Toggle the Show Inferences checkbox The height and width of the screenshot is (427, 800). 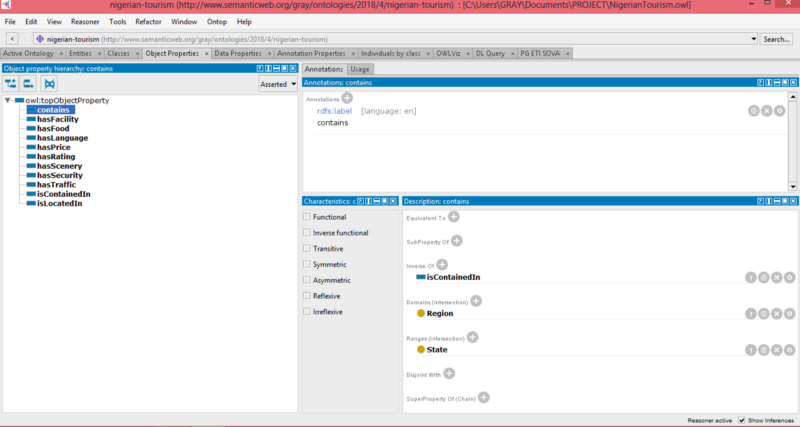[741, 420]
